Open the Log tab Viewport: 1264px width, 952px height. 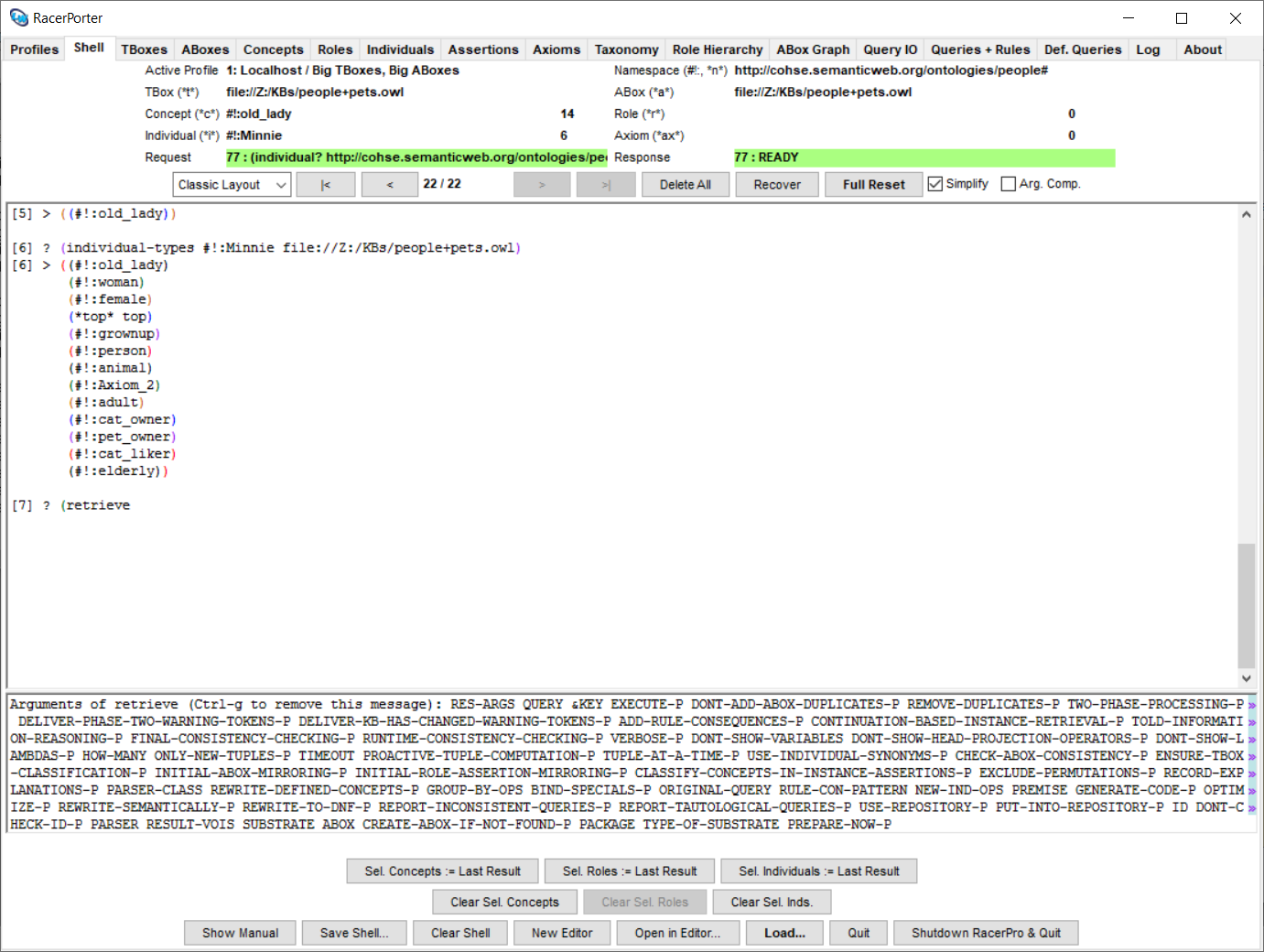coord(1148,49)
